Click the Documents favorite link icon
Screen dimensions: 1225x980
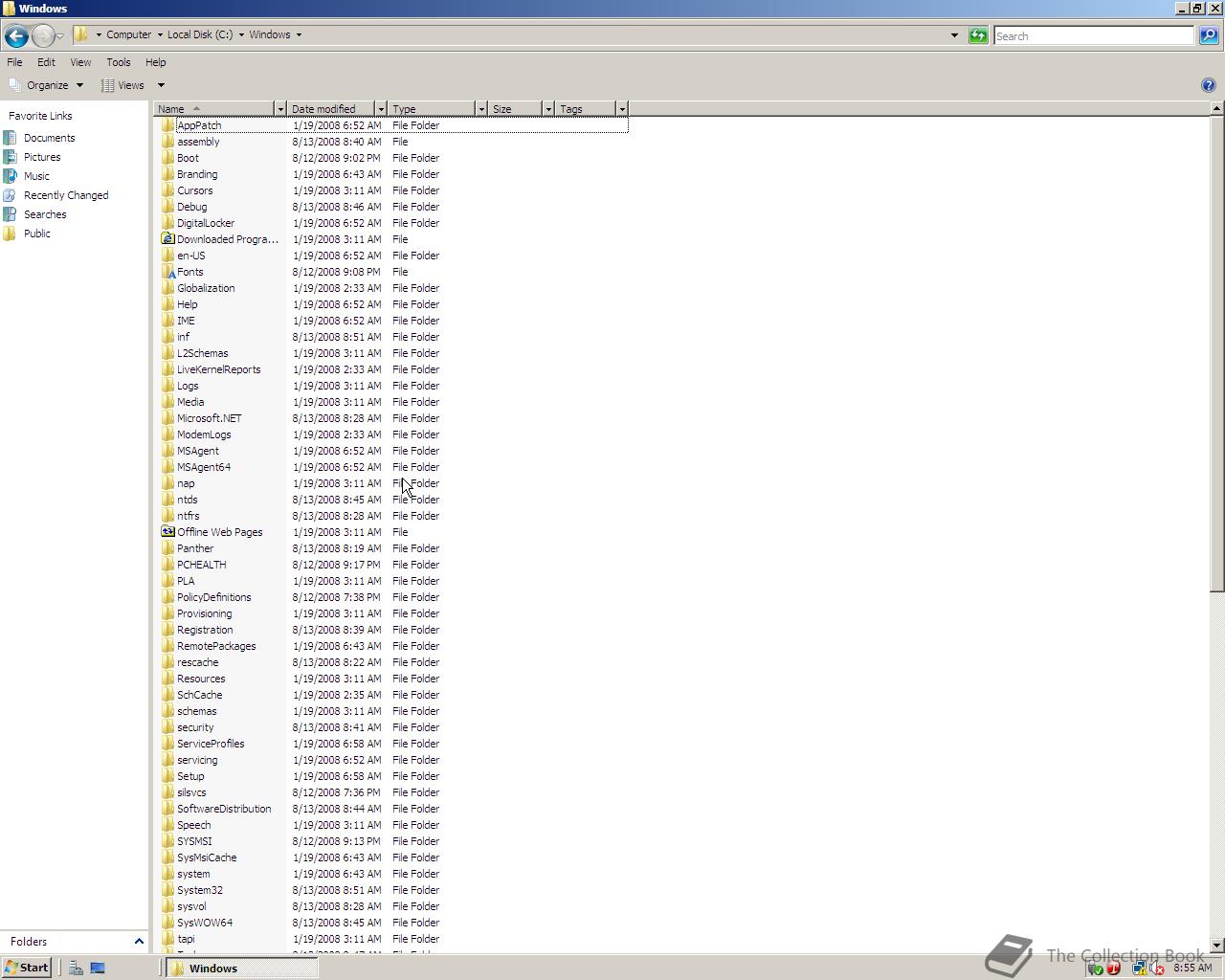click(11, 138)
